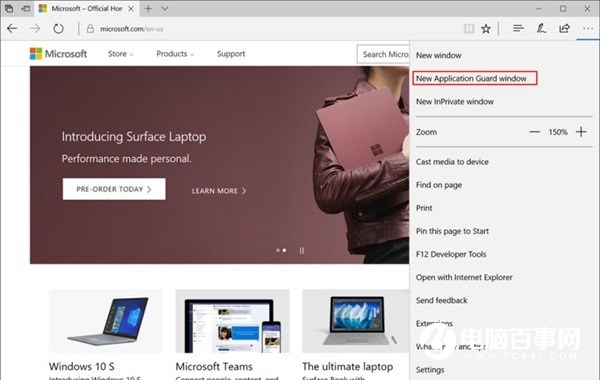Select Pin this page to Start

pos(452,231)
